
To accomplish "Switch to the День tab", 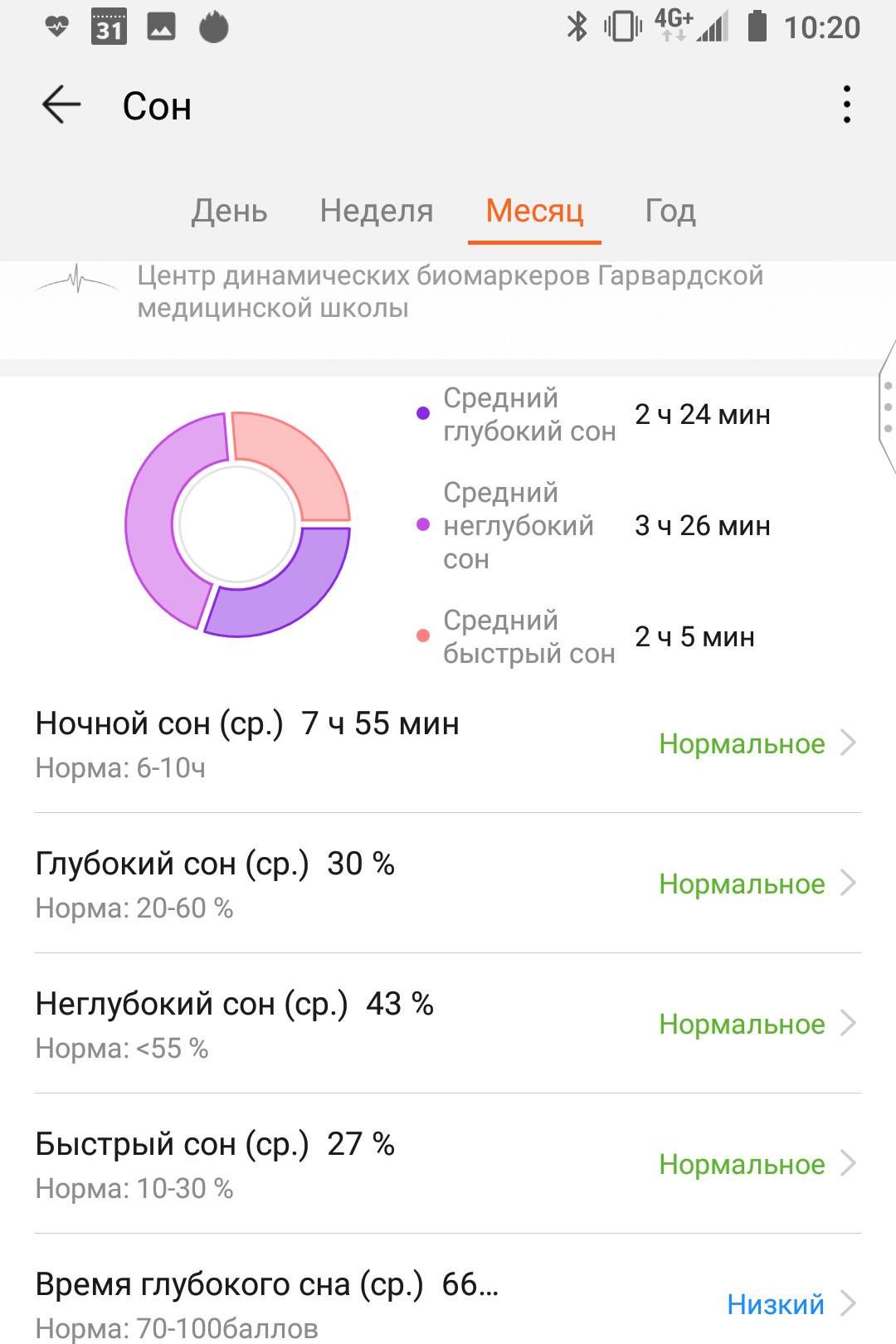I will coord(229,211).
